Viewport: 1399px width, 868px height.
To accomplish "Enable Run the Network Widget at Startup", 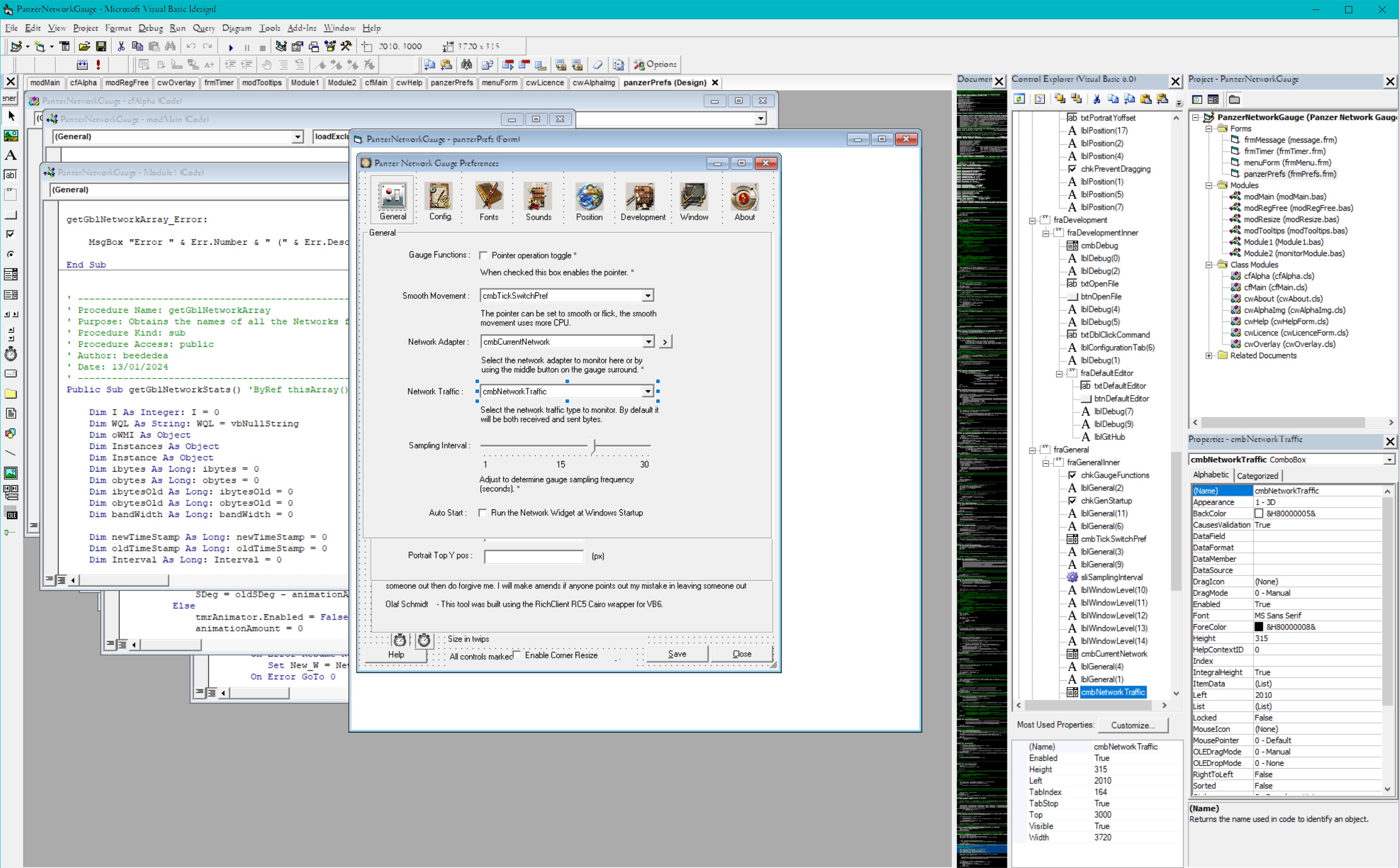I will pos(483,513).
